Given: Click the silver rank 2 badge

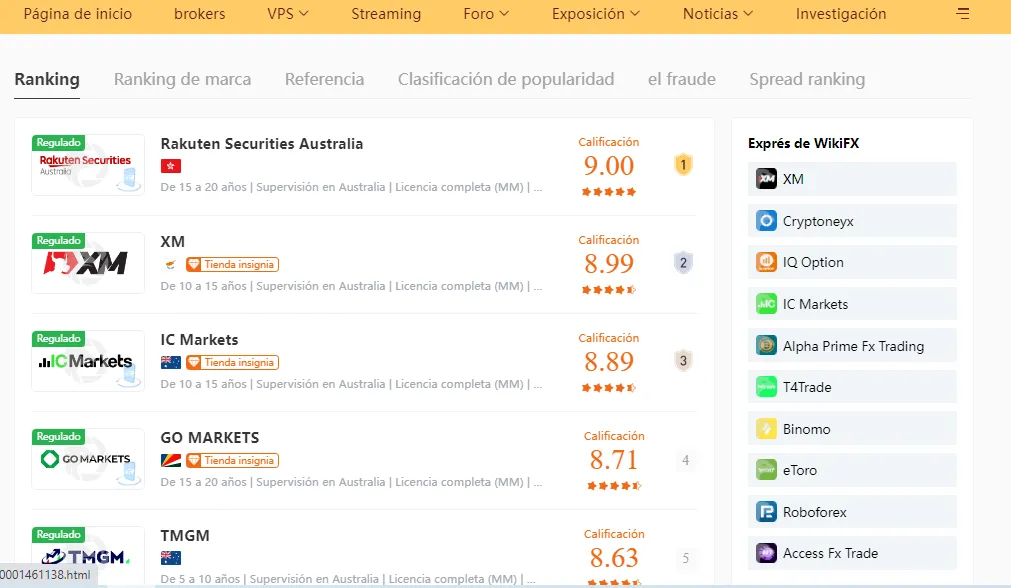Looking at the screenshot, I should (683, 263).
